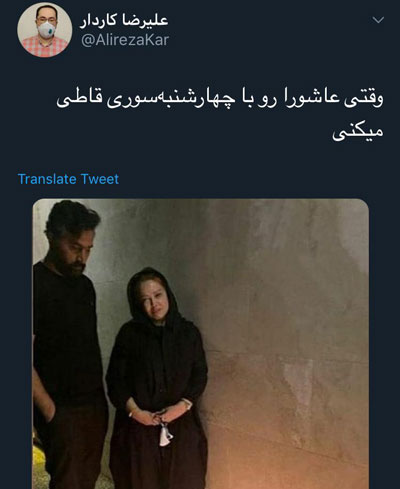Visit the علیرضا کاردار display name profile
The width and height of the screenshot is (400, 489).
[x=124, y=21]
